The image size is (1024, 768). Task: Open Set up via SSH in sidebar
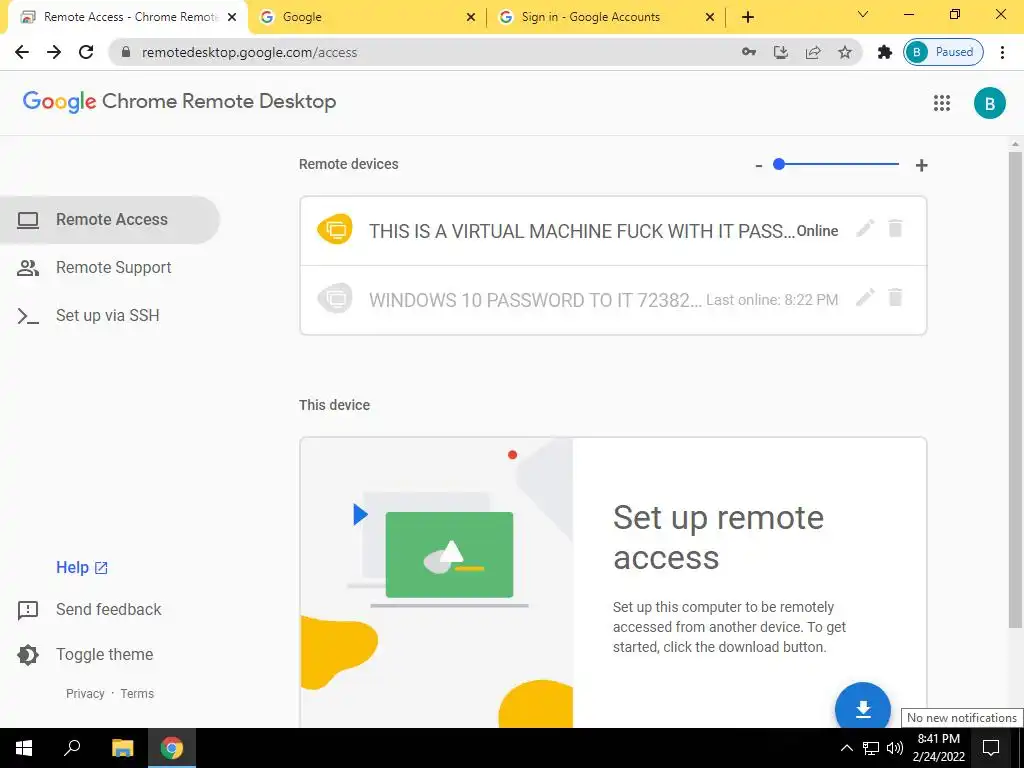(110, 315)
